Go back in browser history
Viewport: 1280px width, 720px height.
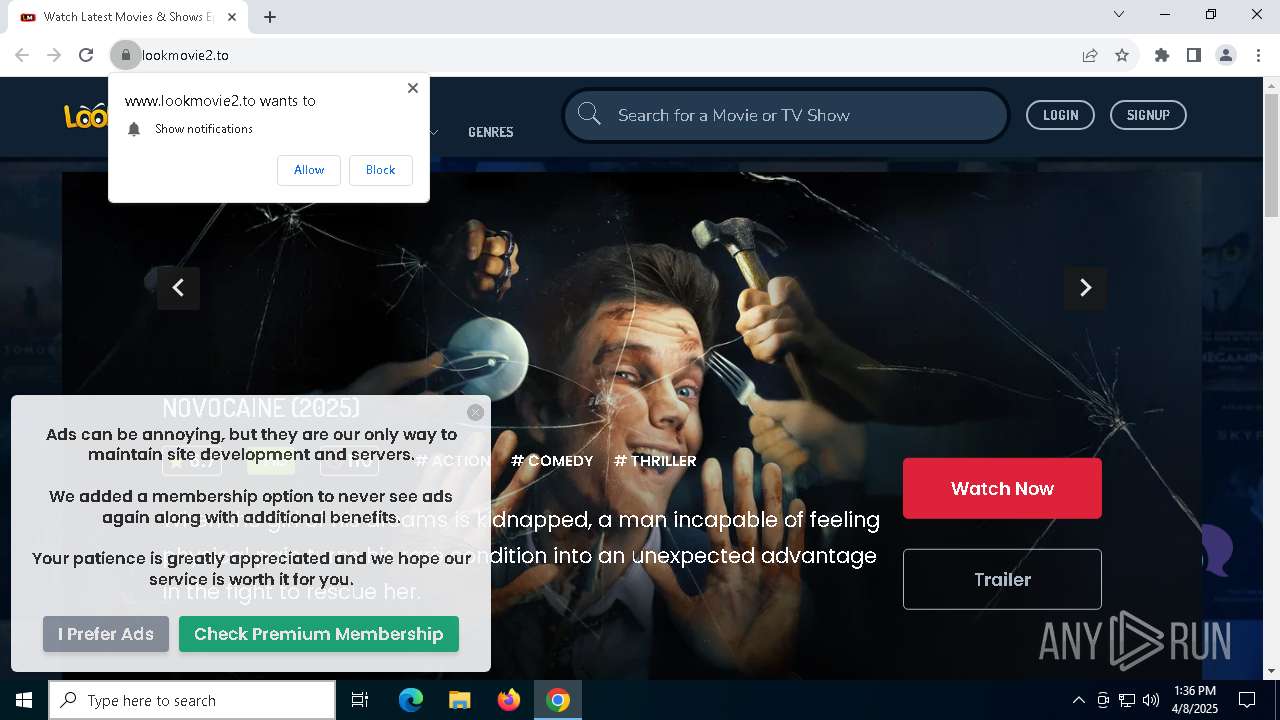22,55
